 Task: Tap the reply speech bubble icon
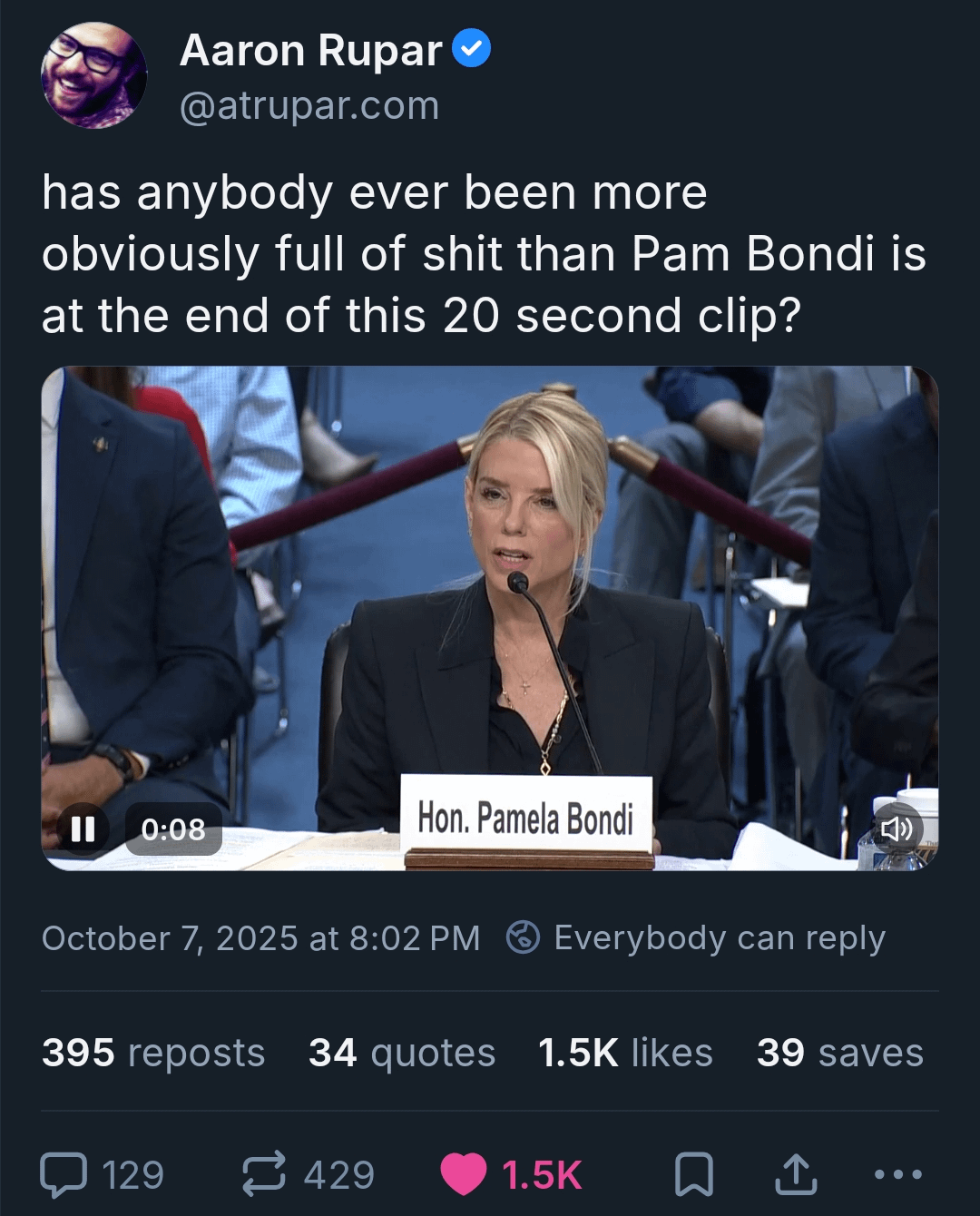[x=64, y=1174]
